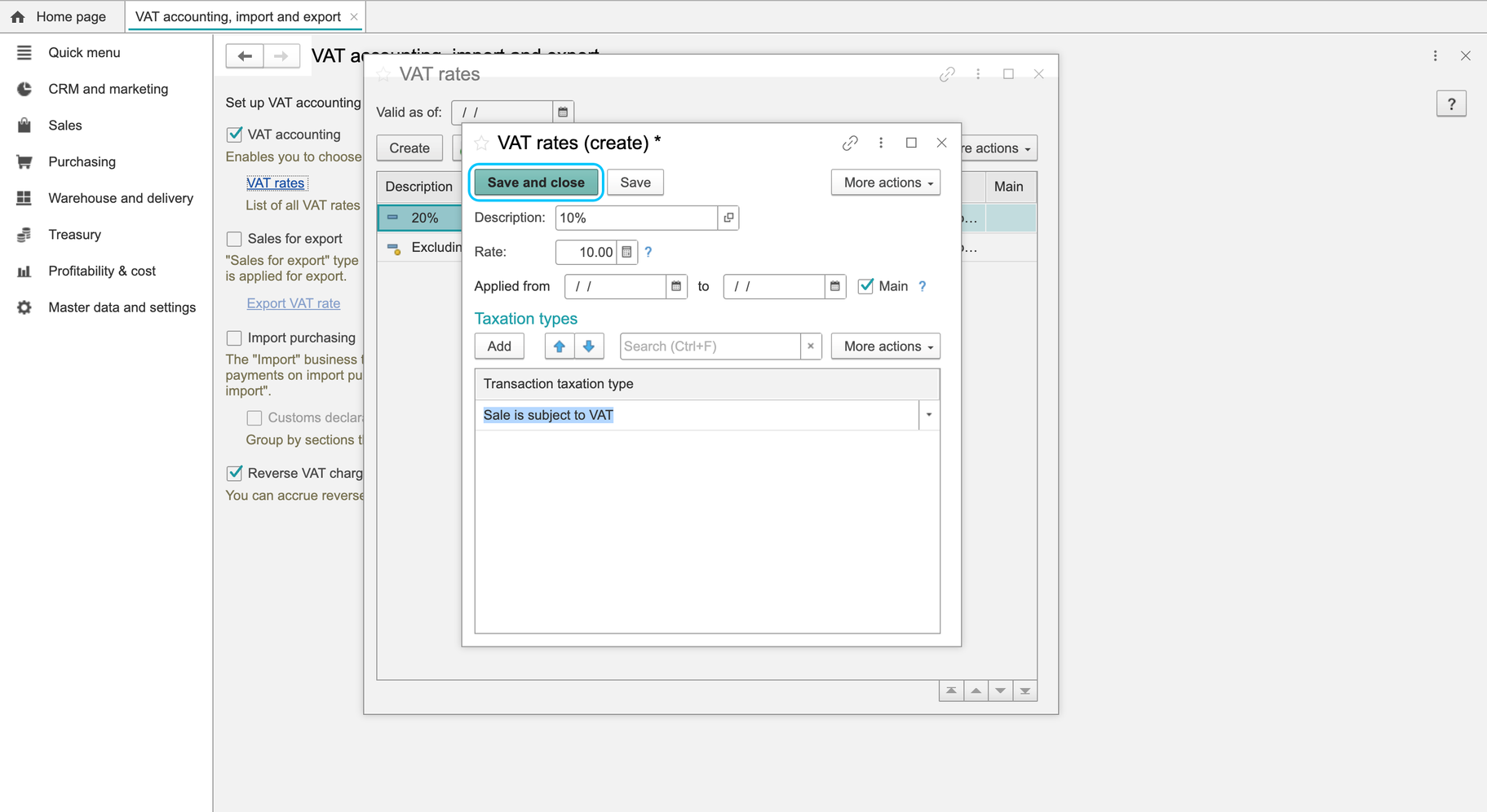The width and height of the screenshot is (1487, 812).
Task: Open Profitability & cost chart icon
Action: [24, 271]
